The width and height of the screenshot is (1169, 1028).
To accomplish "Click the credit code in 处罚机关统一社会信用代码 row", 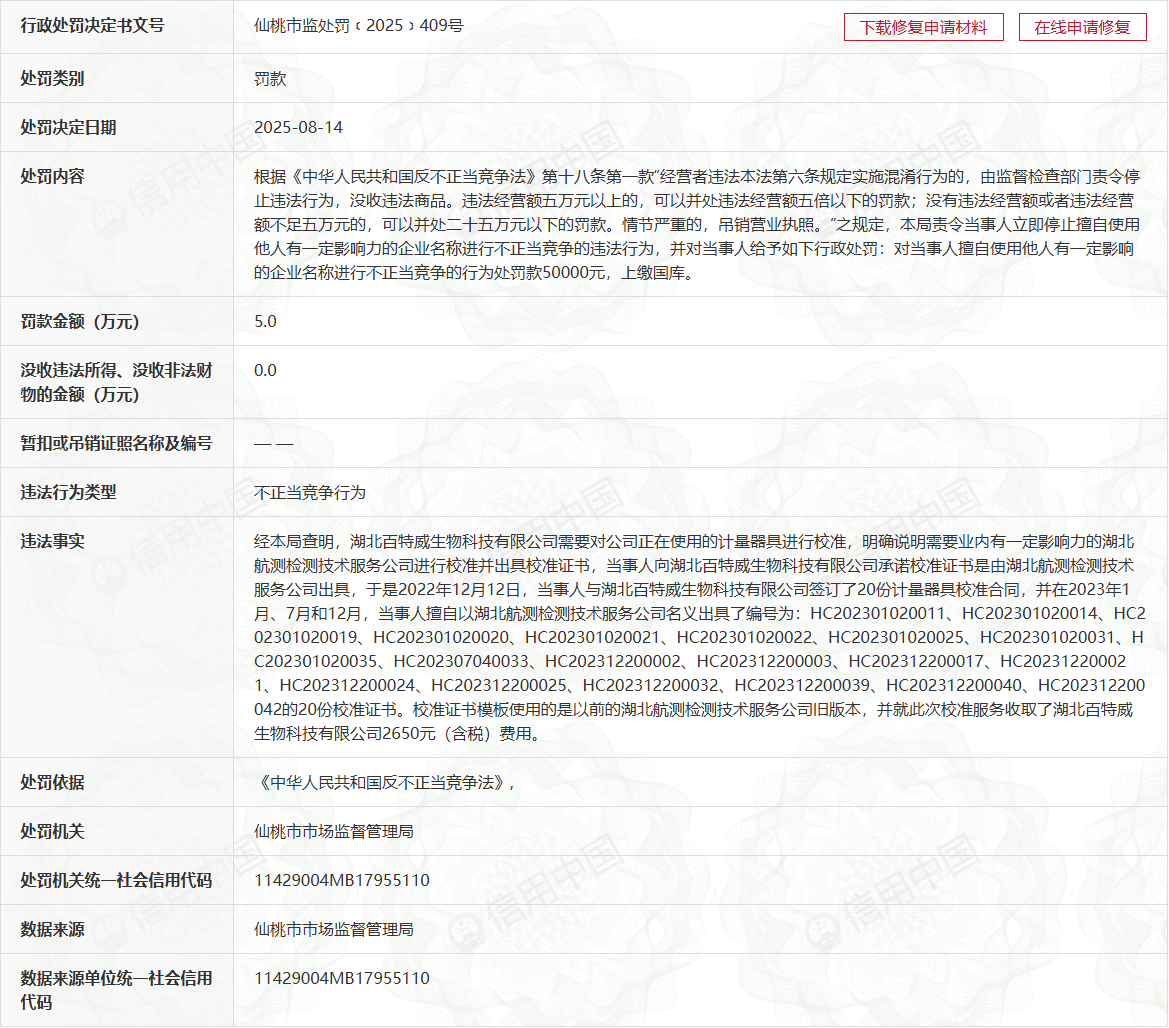I will (x=342, y=881).
